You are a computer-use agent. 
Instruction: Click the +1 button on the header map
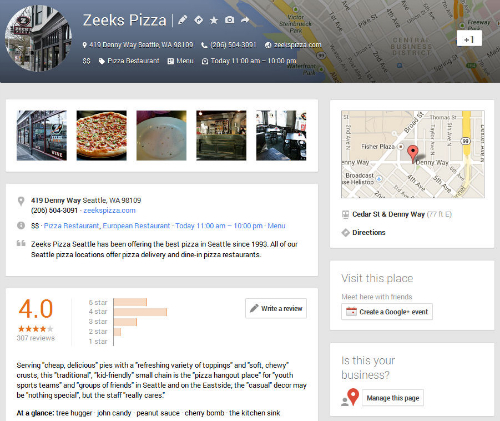(x=469, y=38)
